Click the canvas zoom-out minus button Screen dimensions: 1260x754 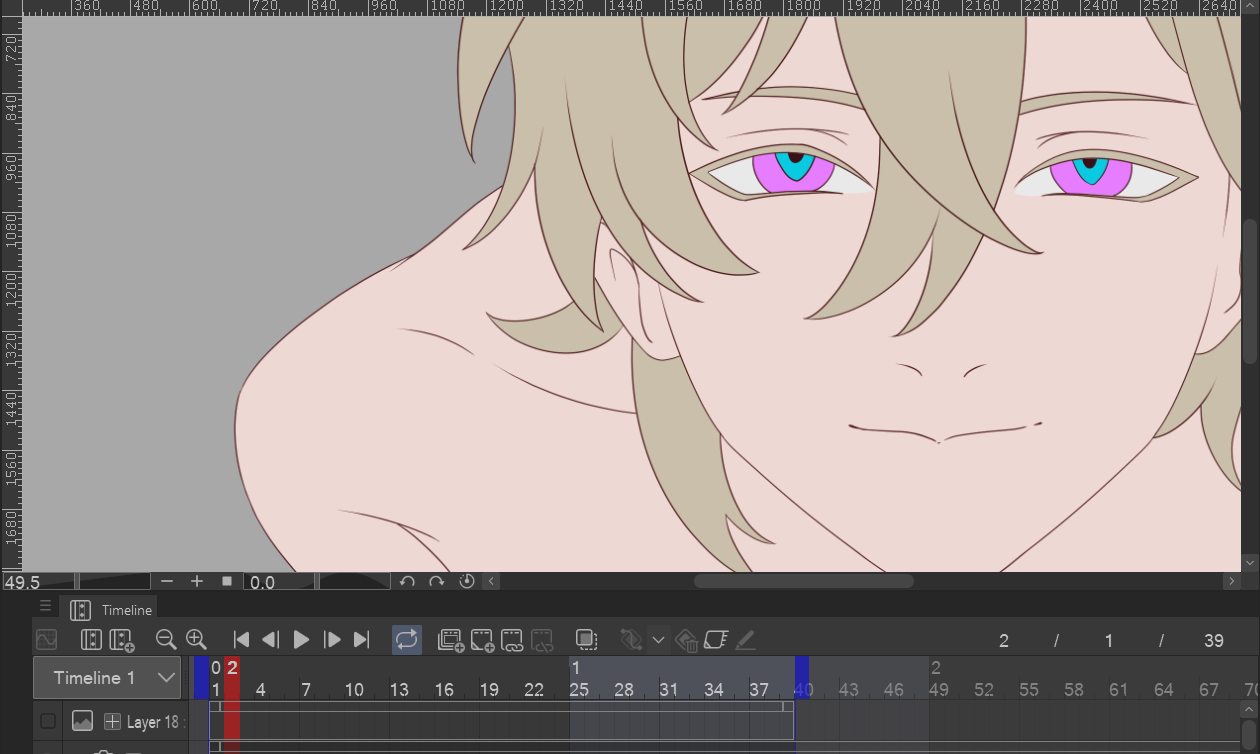tap(167, 581)
